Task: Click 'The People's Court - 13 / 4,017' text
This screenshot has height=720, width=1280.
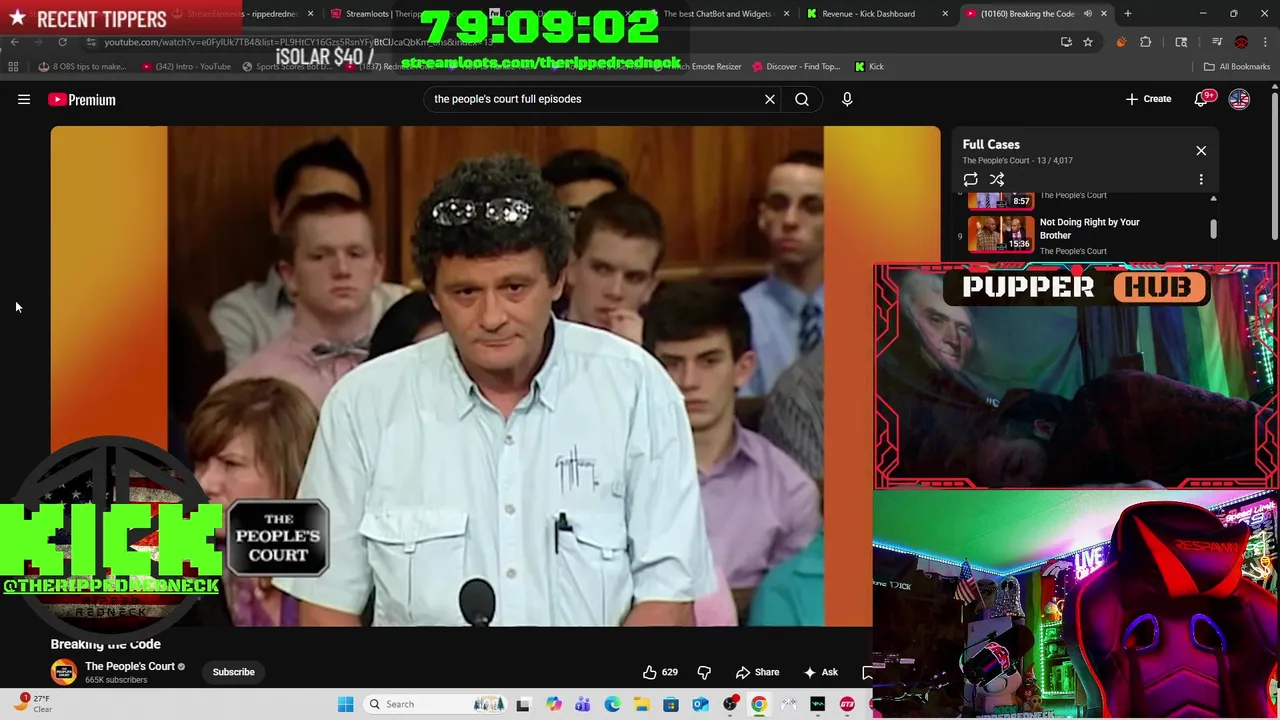Action: point(1018,160)
